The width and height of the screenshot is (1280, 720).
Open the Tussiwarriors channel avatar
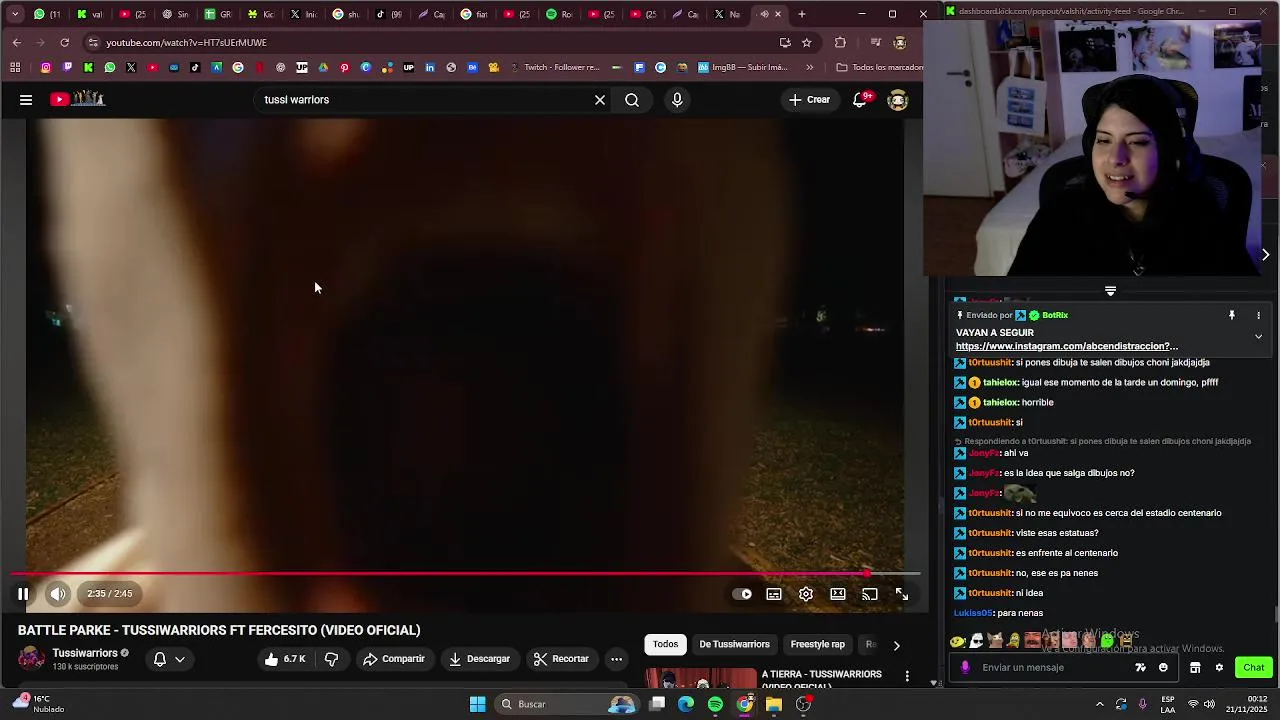coord(31,658)
